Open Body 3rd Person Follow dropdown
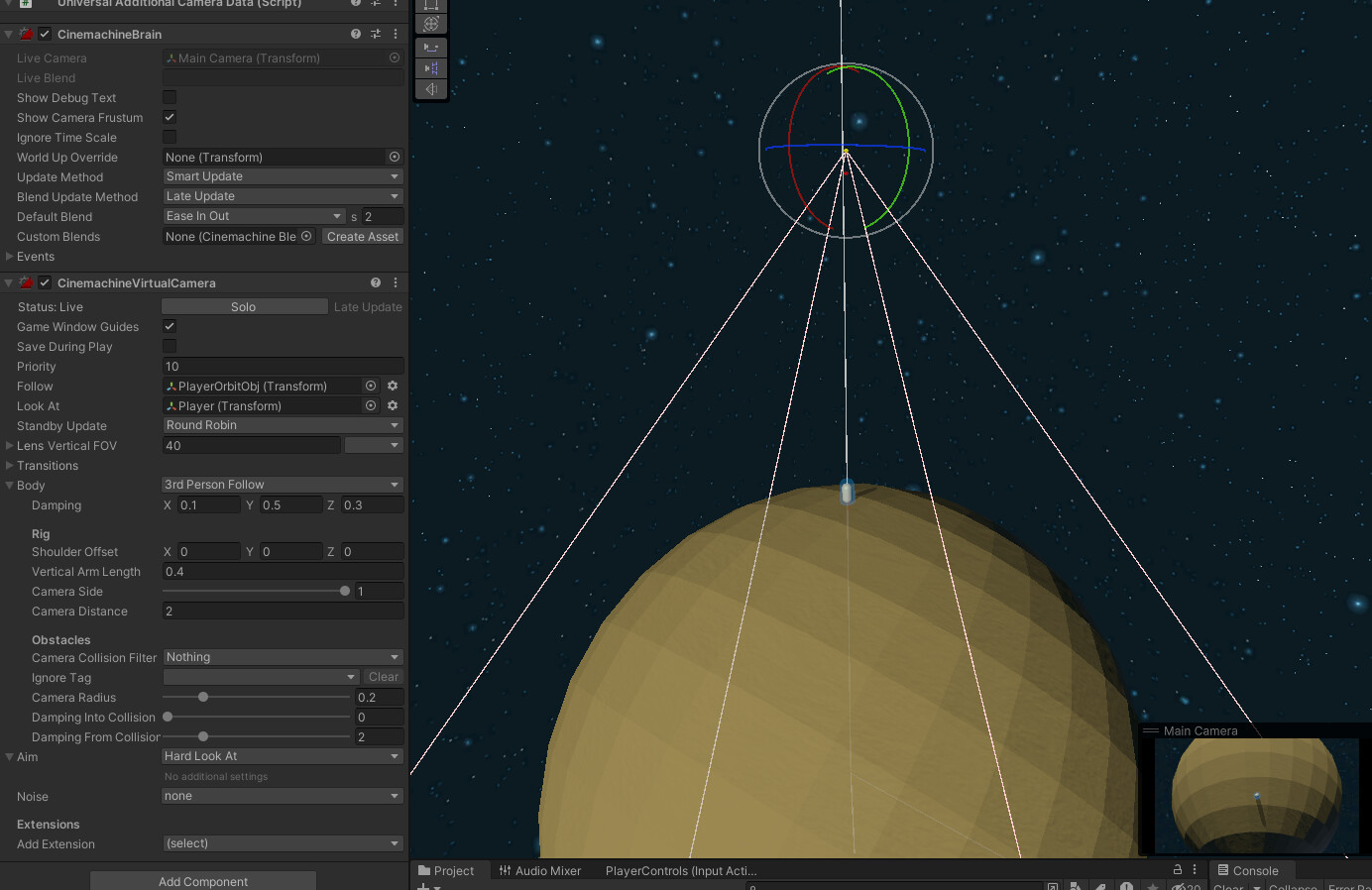 point(283,485)
